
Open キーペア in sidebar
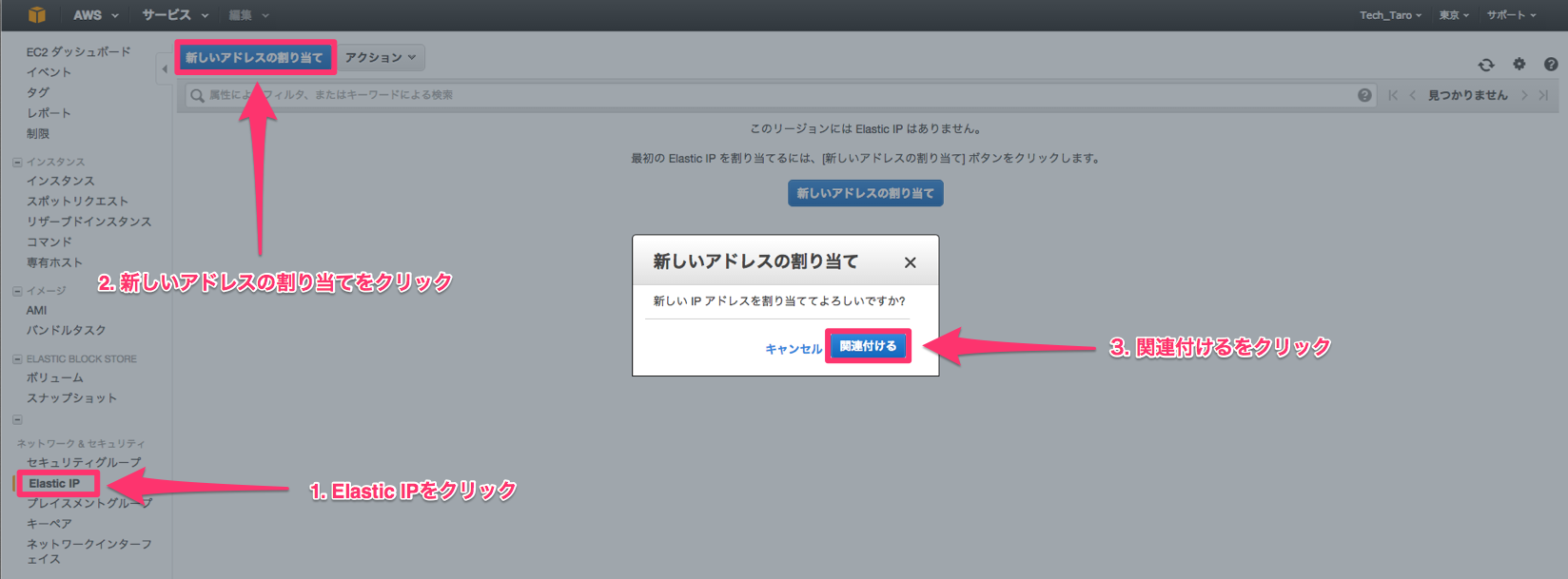pyautogui.click(x=49, y=524)
